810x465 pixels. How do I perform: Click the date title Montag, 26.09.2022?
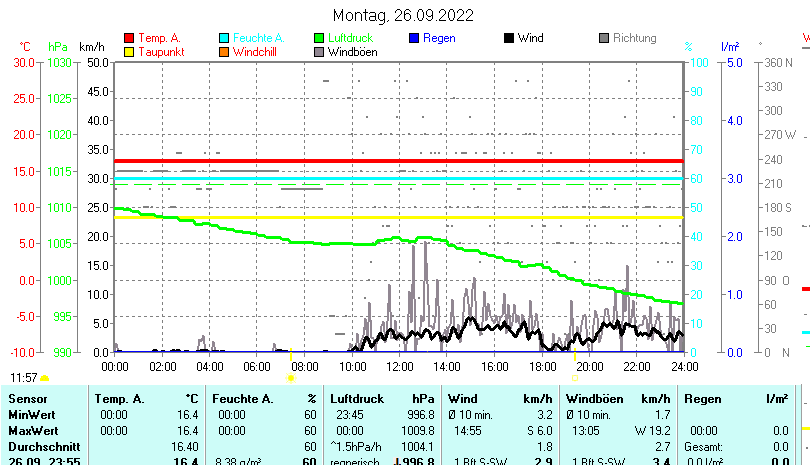coord(403,15)
